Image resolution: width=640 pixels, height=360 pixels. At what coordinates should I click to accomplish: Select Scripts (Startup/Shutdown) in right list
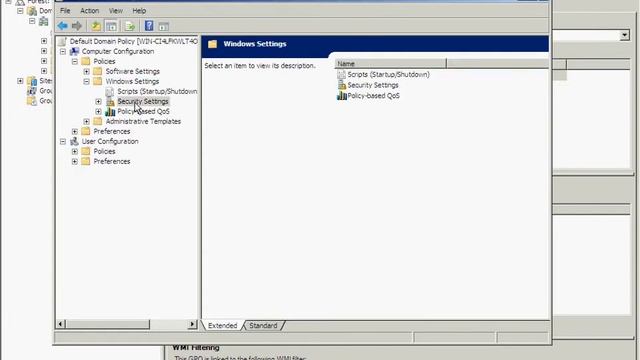389,75
